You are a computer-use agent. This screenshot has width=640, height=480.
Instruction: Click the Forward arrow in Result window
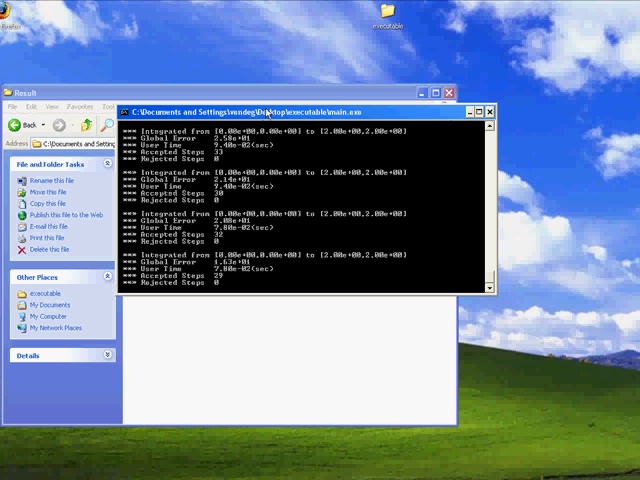pos(59,125)
